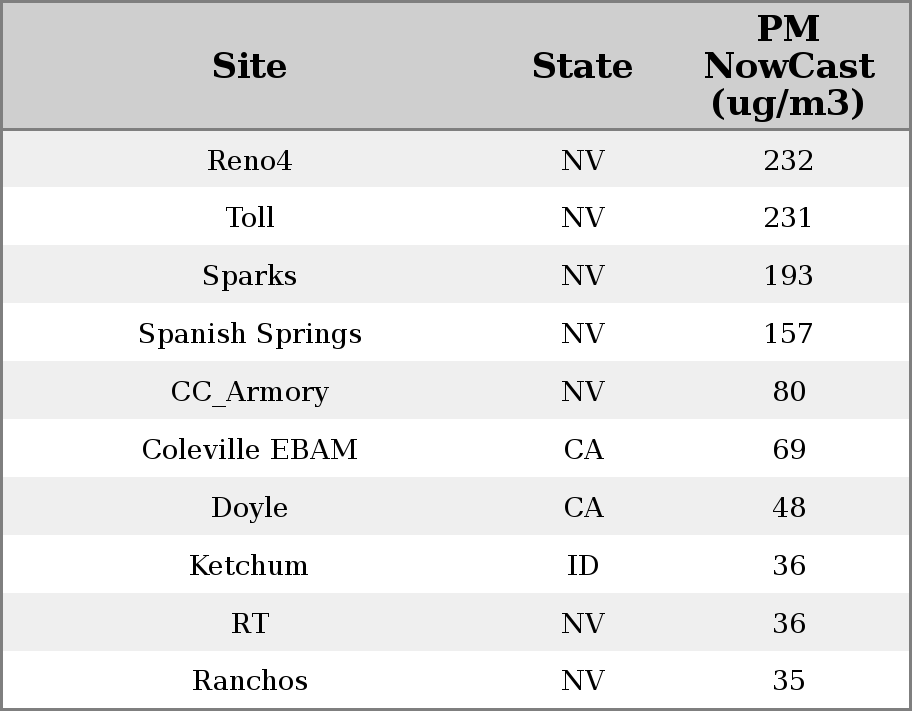This screenshot has height=711, width=912.
Task: Click the CC_Armory site name
Action: (249, 392)
